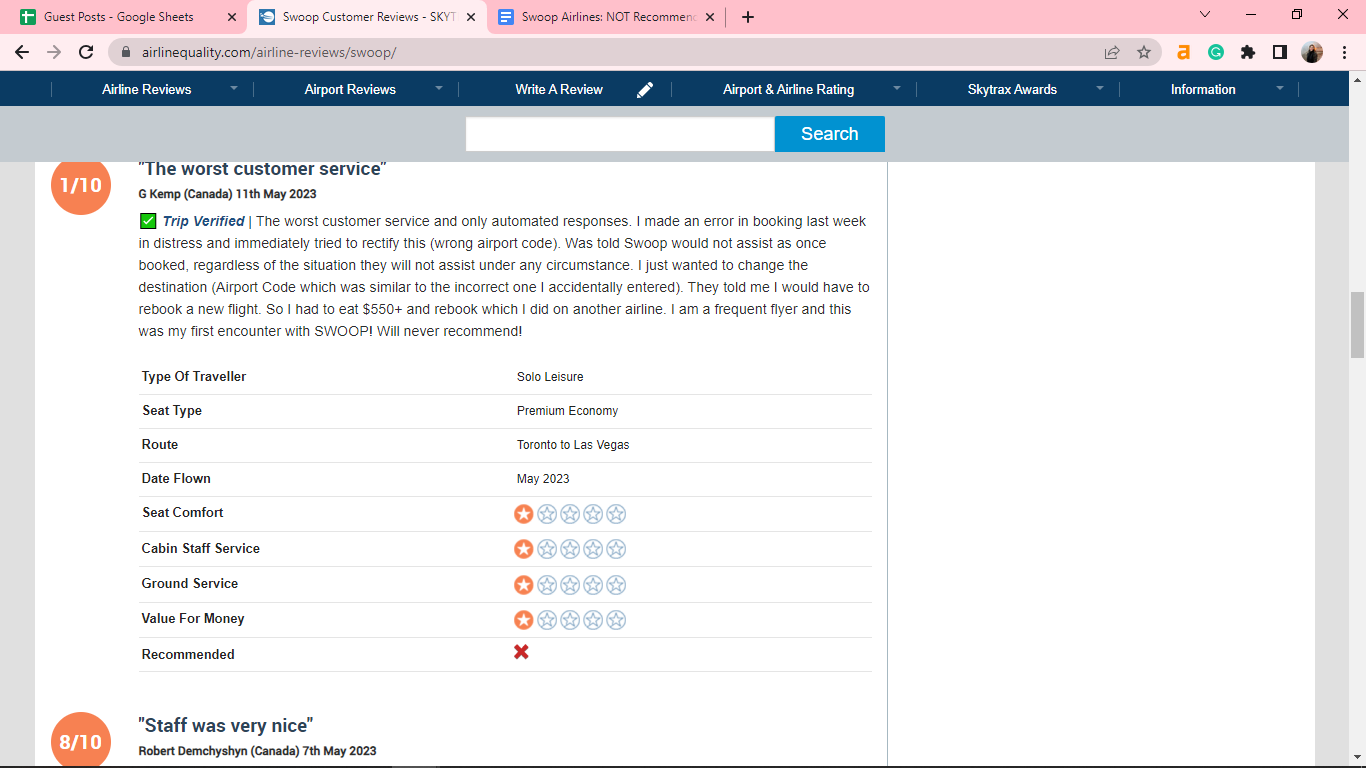This screenshot has width=1366, height=768.
Task: Share this page via share icon
Action: pyautogui.click(x=1112, y=52)
